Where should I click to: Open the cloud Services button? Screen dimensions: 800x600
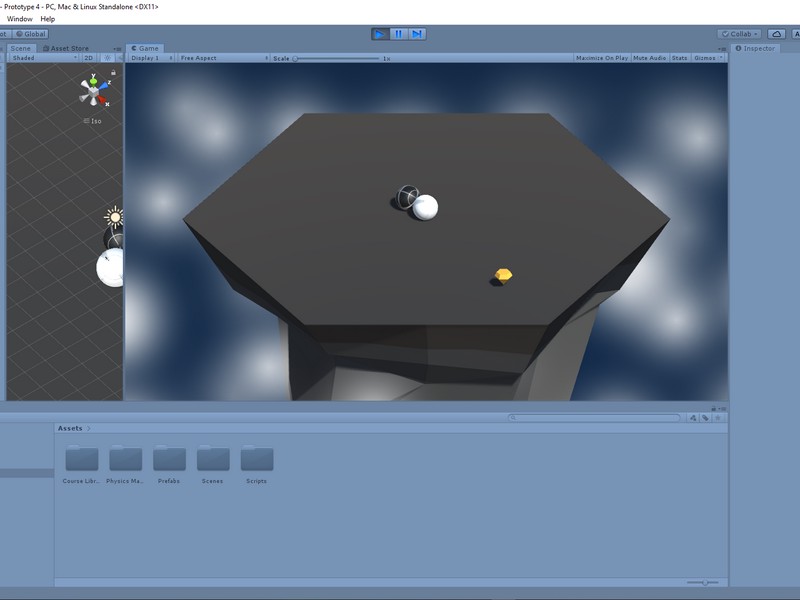point(777,34)
